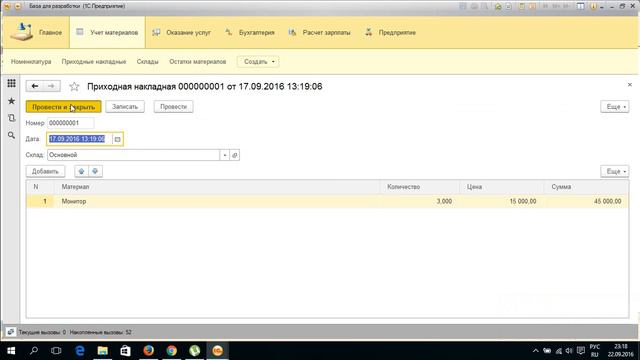Open the Склад value link button
The image size is (640, 360).
pos(235,155)
